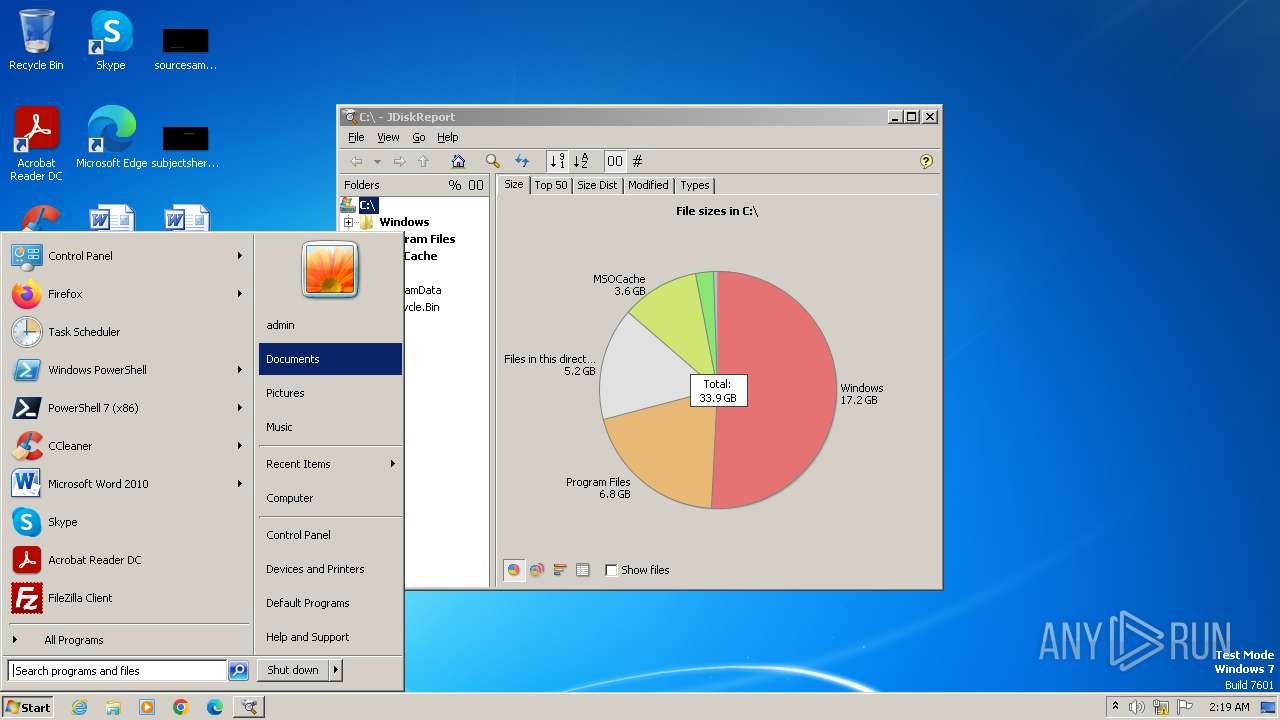Click the yellow Help question mark icon
Screen dimensions: 1280x720
(926, 161)
